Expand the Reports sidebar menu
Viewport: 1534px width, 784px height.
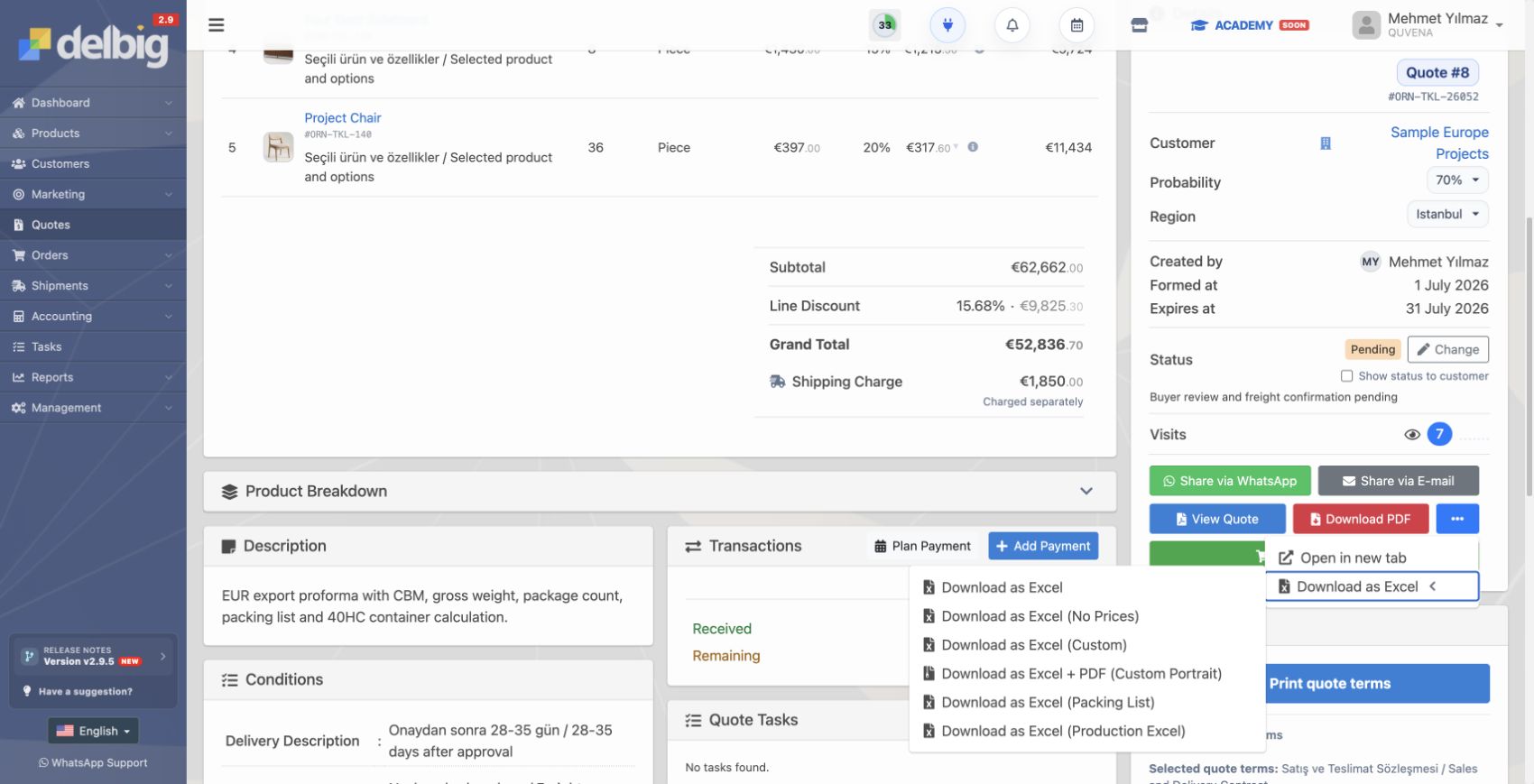tap(93, 377)
